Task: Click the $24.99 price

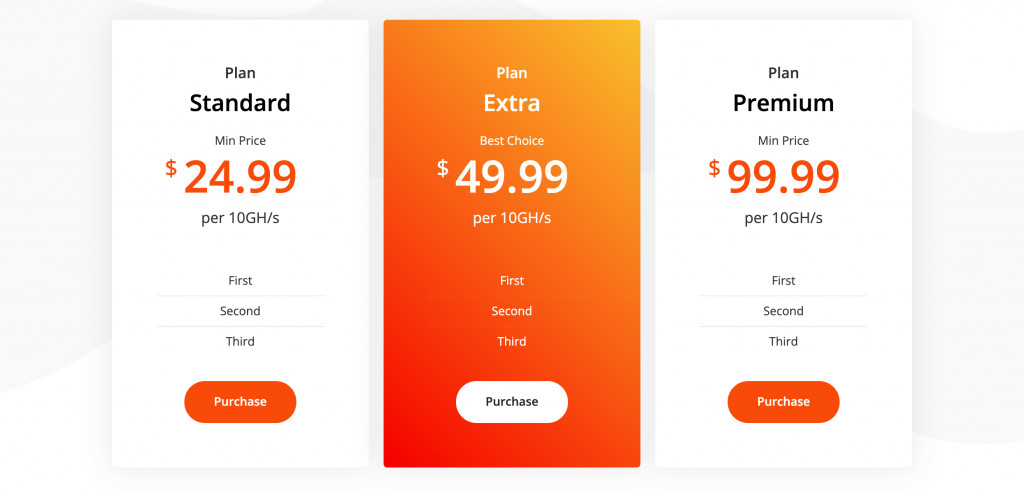Action: coord(231,177)
